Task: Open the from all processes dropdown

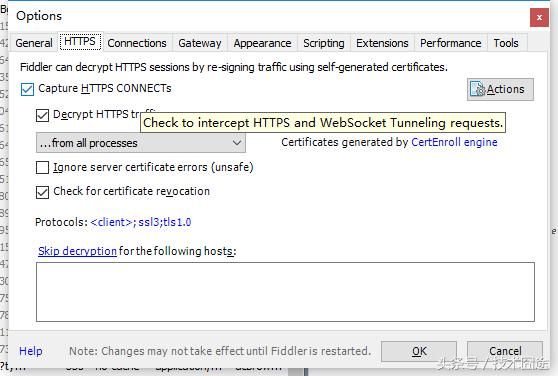Action: (x=141, y=143)
